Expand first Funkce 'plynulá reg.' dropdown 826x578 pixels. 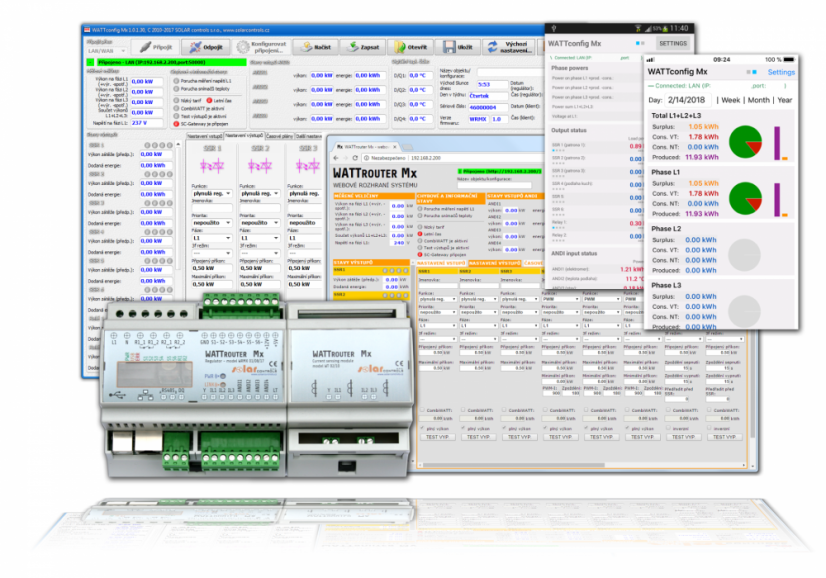pyautogui.click(x=210, y=194)
